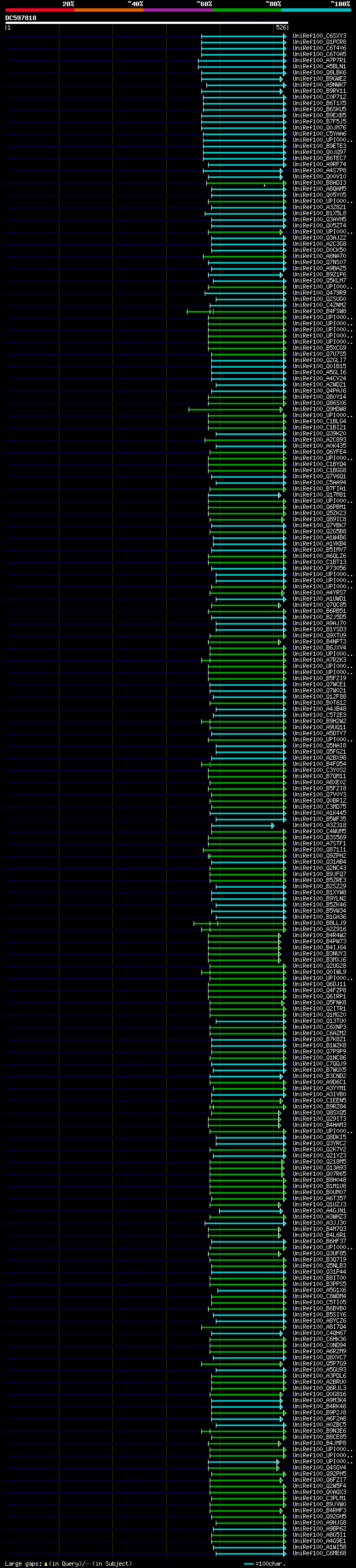Select the UniRef100_Q3AJ22 label

point(319,238)
